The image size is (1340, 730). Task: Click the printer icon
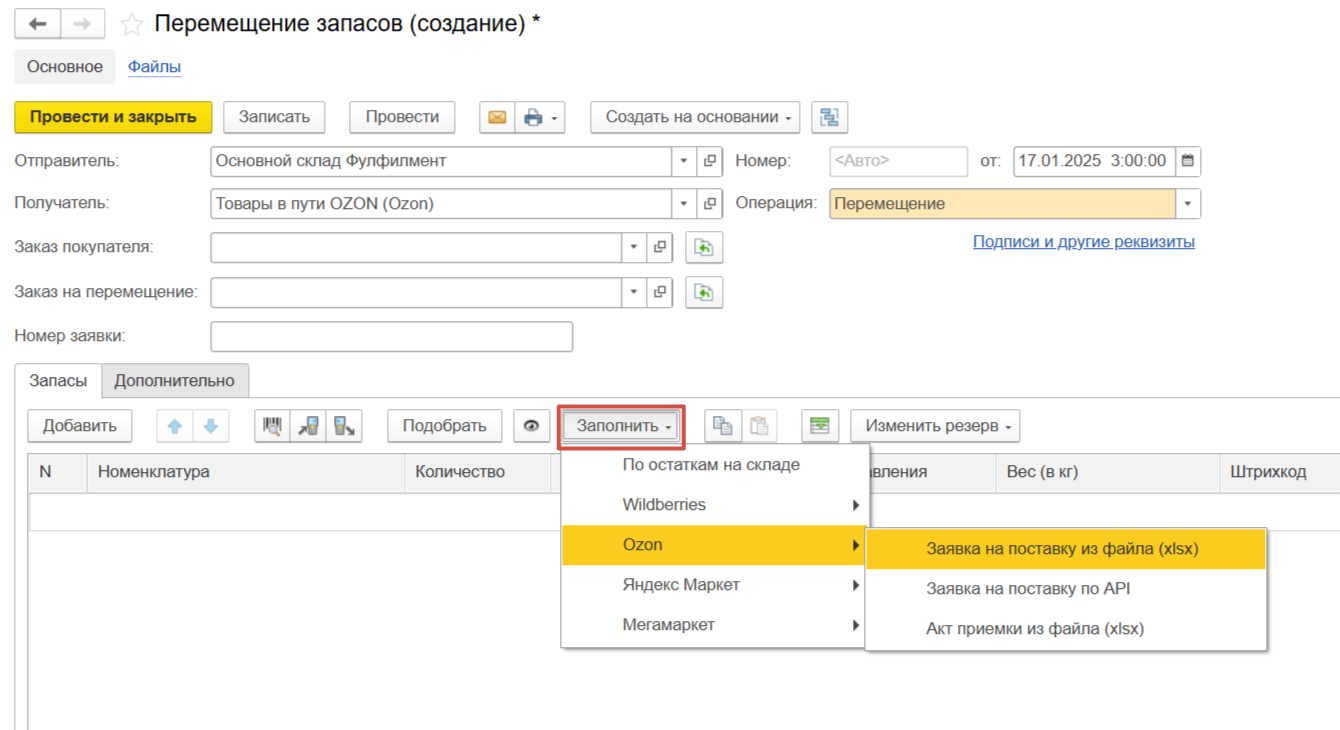click(533, 118)
